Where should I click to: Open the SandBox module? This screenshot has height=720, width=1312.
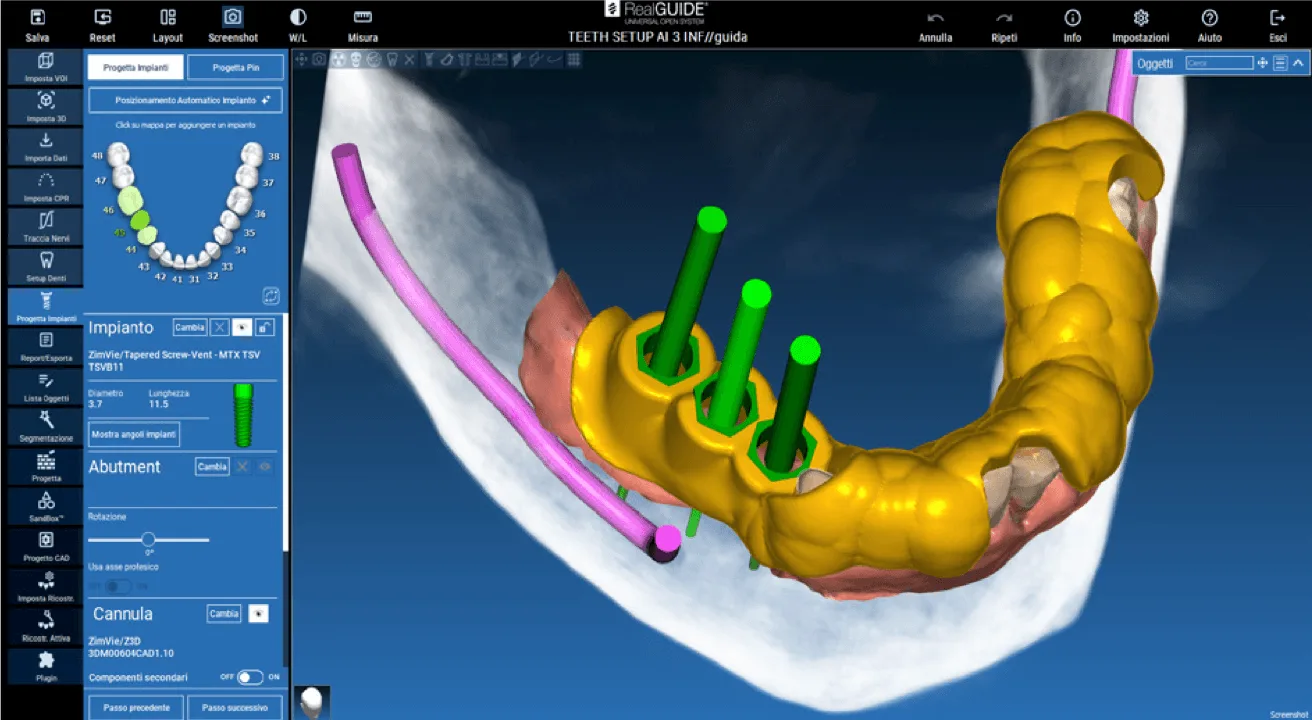(46, 506)
